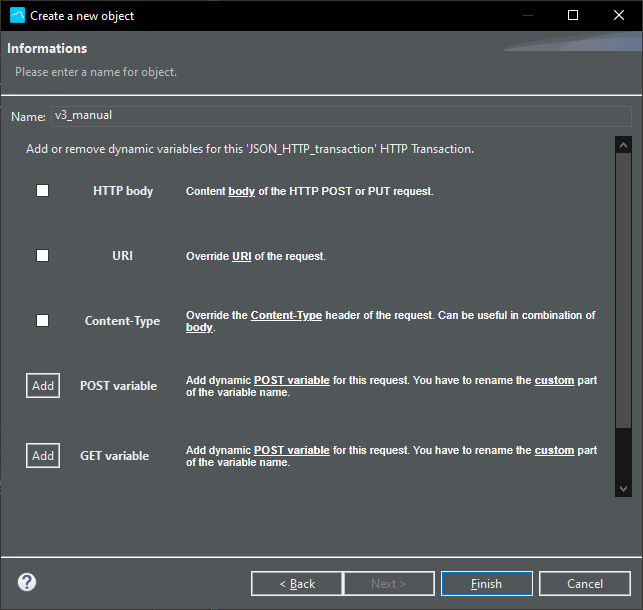Click the underlined body link in HTTP body description
The image size is (643, 610).
(x=241, y=191)
